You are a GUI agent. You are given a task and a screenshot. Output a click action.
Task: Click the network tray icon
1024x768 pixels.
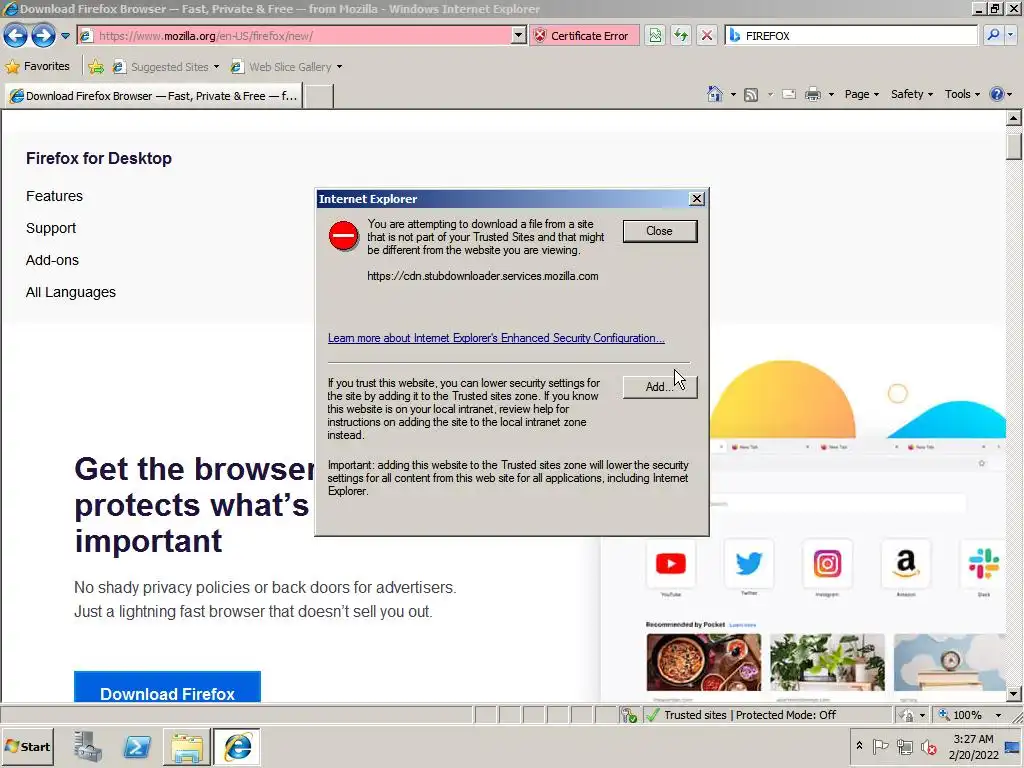(905, 746)
